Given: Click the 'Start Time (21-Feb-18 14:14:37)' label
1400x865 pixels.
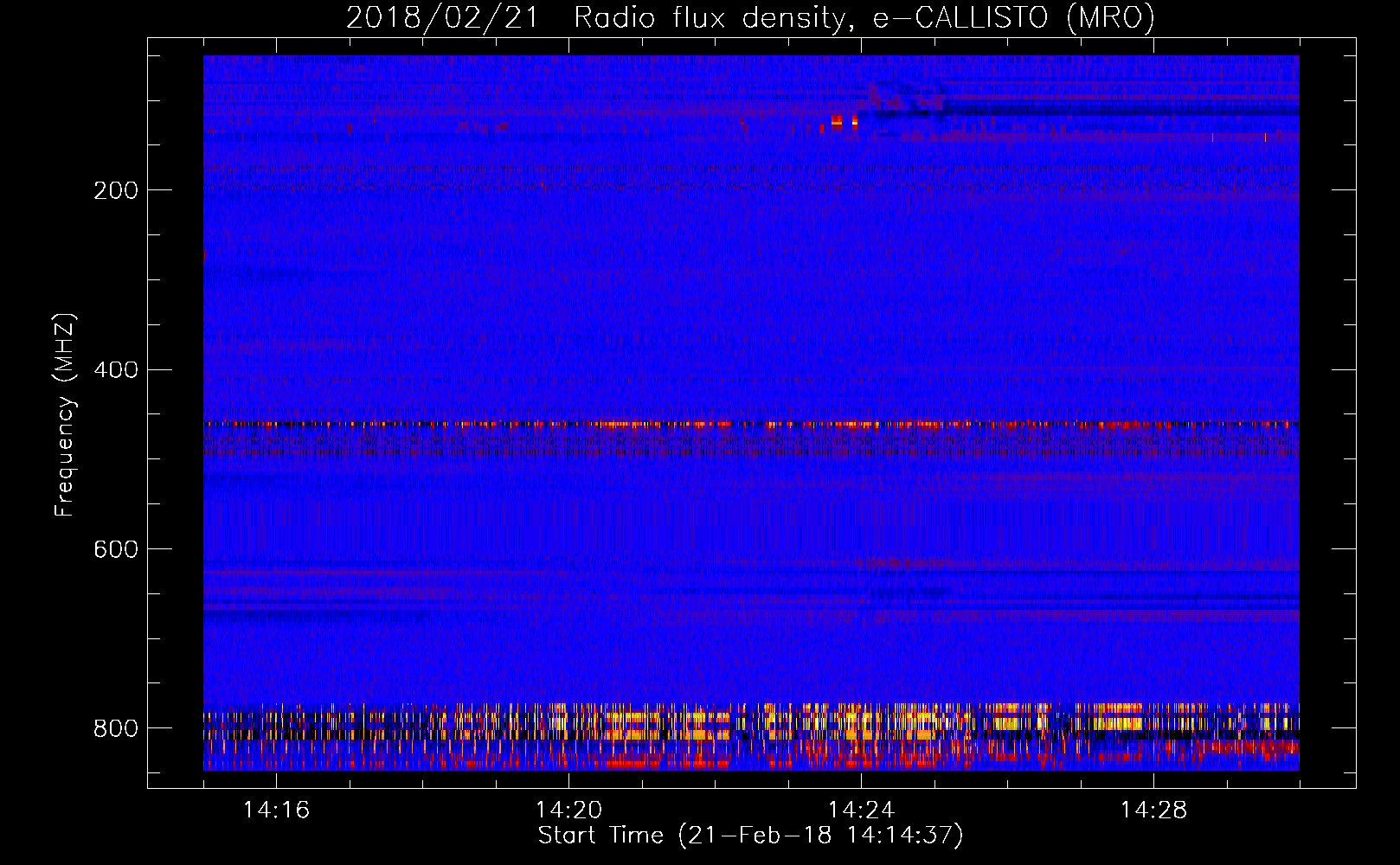Looking at the screenshot, I should (x=750, y=836).
